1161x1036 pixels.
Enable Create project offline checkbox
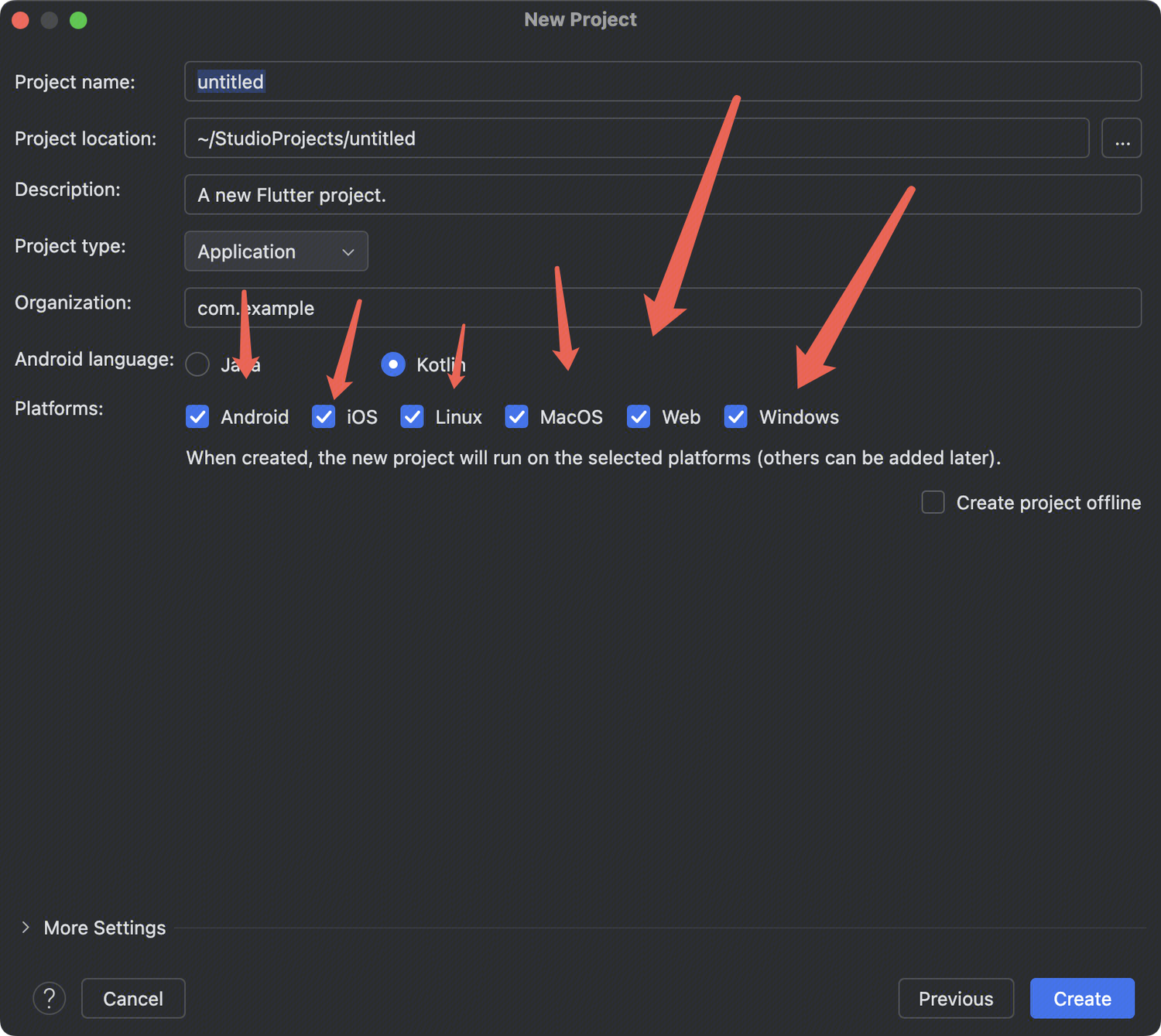point(933,502)
